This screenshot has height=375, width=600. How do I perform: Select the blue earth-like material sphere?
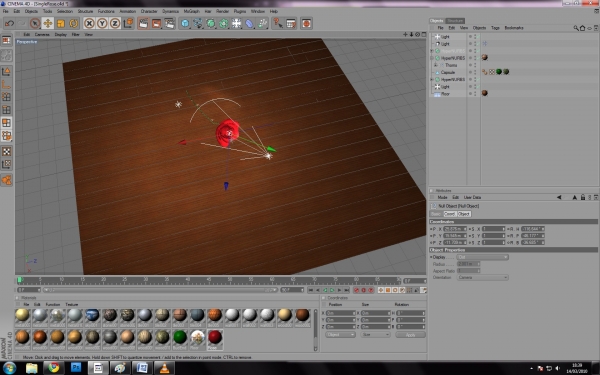(92, 316)
